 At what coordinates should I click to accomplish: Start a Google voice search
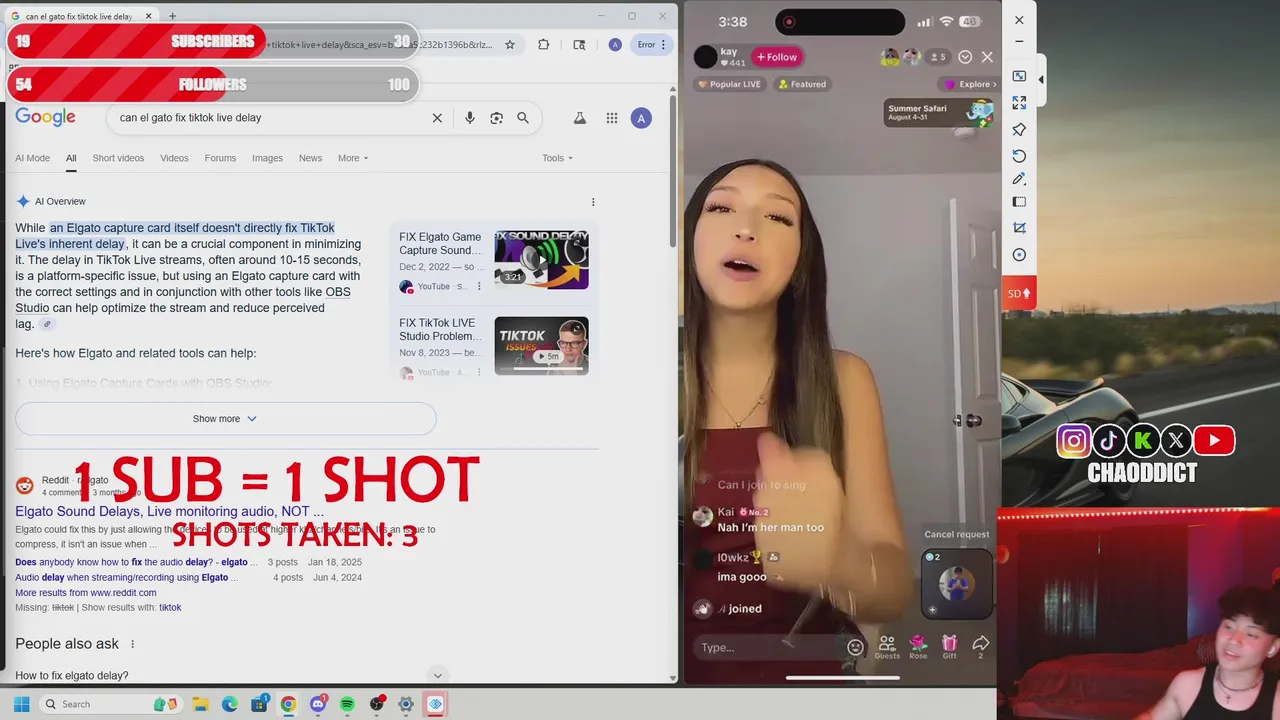tap(469, 118)
